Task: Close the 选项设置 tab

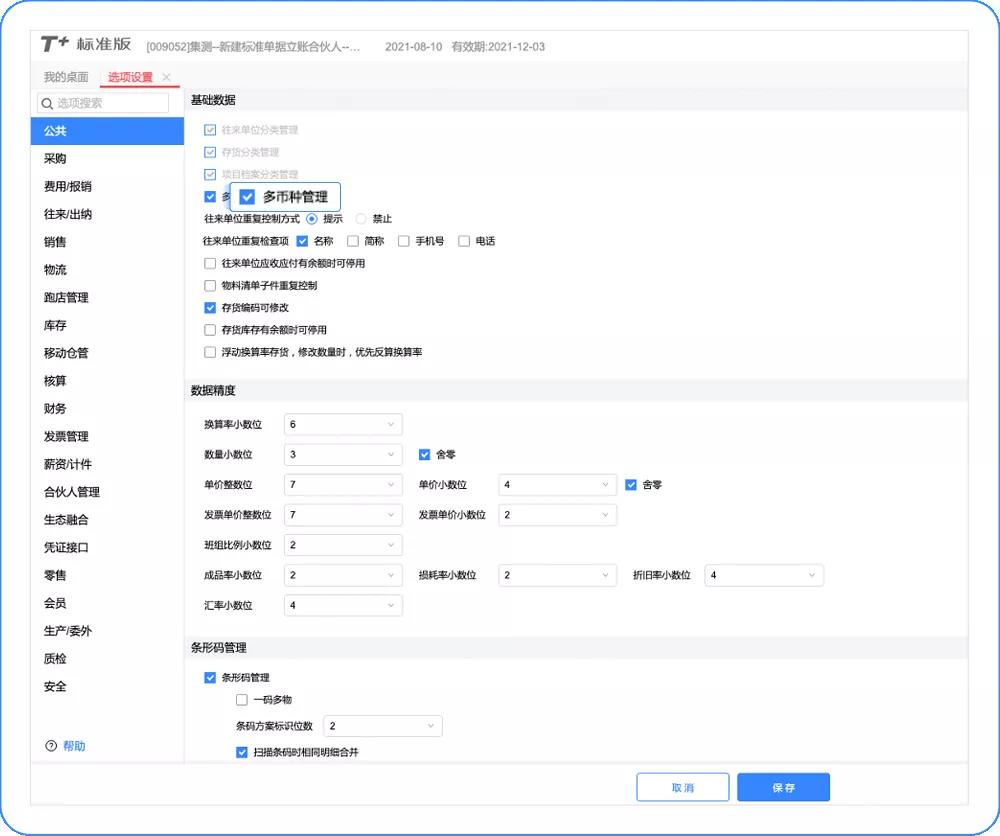Action: tap(167, 77)
